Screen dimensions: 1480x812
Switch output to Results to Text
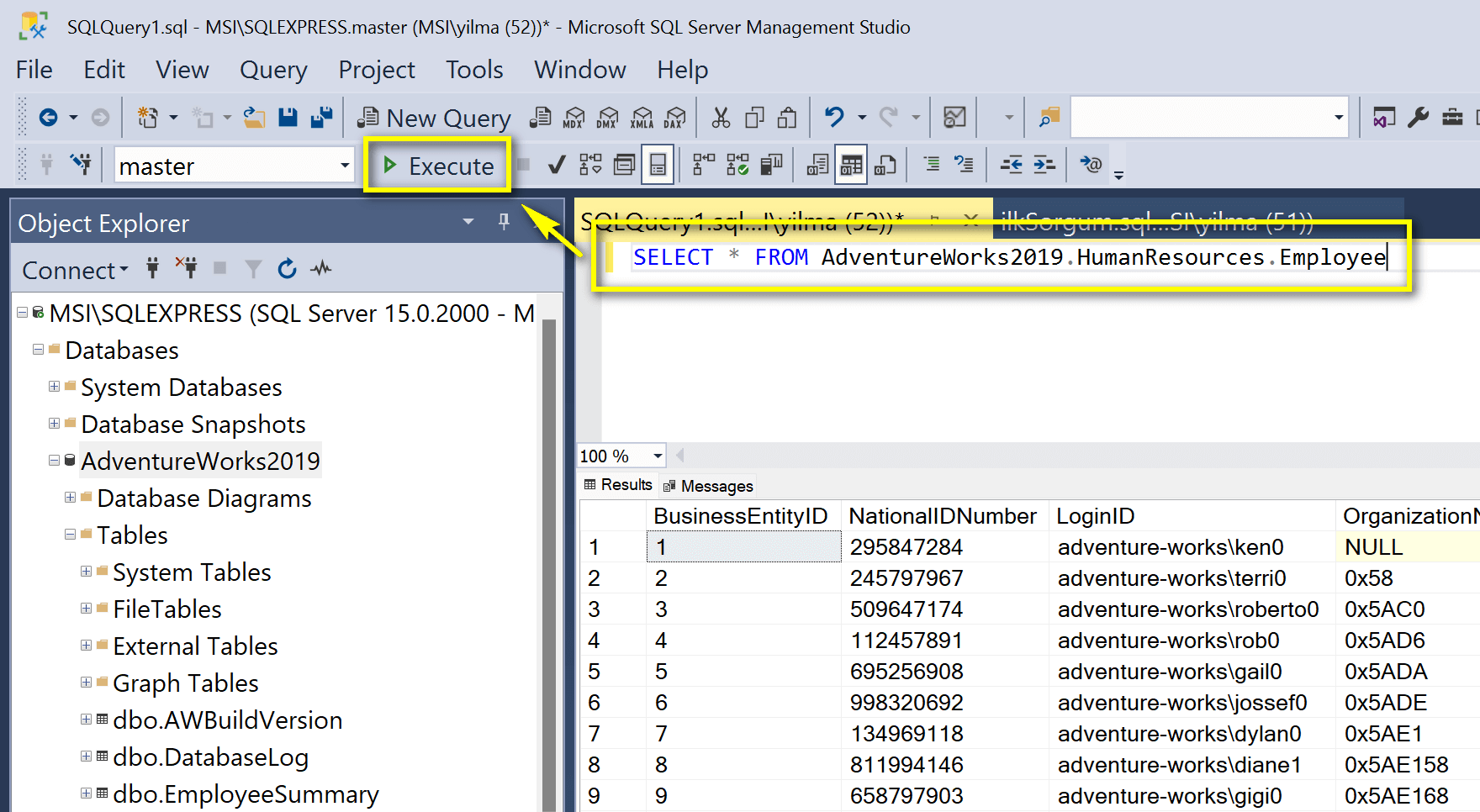(817, 165)
